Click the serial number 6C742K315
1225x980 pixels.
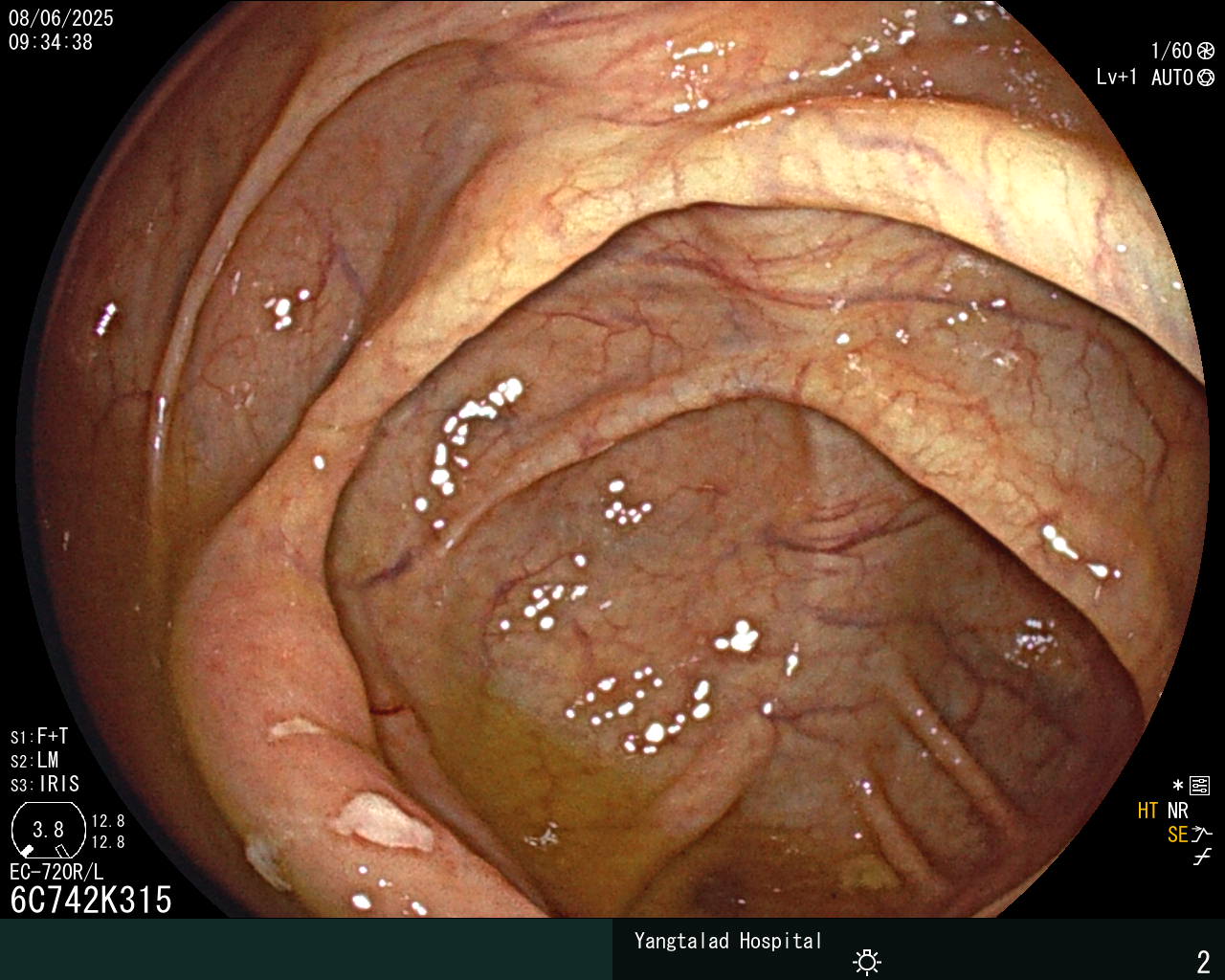tap(91, 900)
